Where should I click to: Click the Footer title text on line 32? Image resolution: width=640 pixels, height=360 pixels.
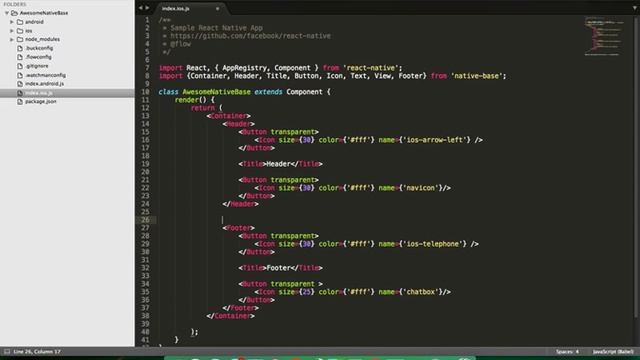(x=278, y=268)
